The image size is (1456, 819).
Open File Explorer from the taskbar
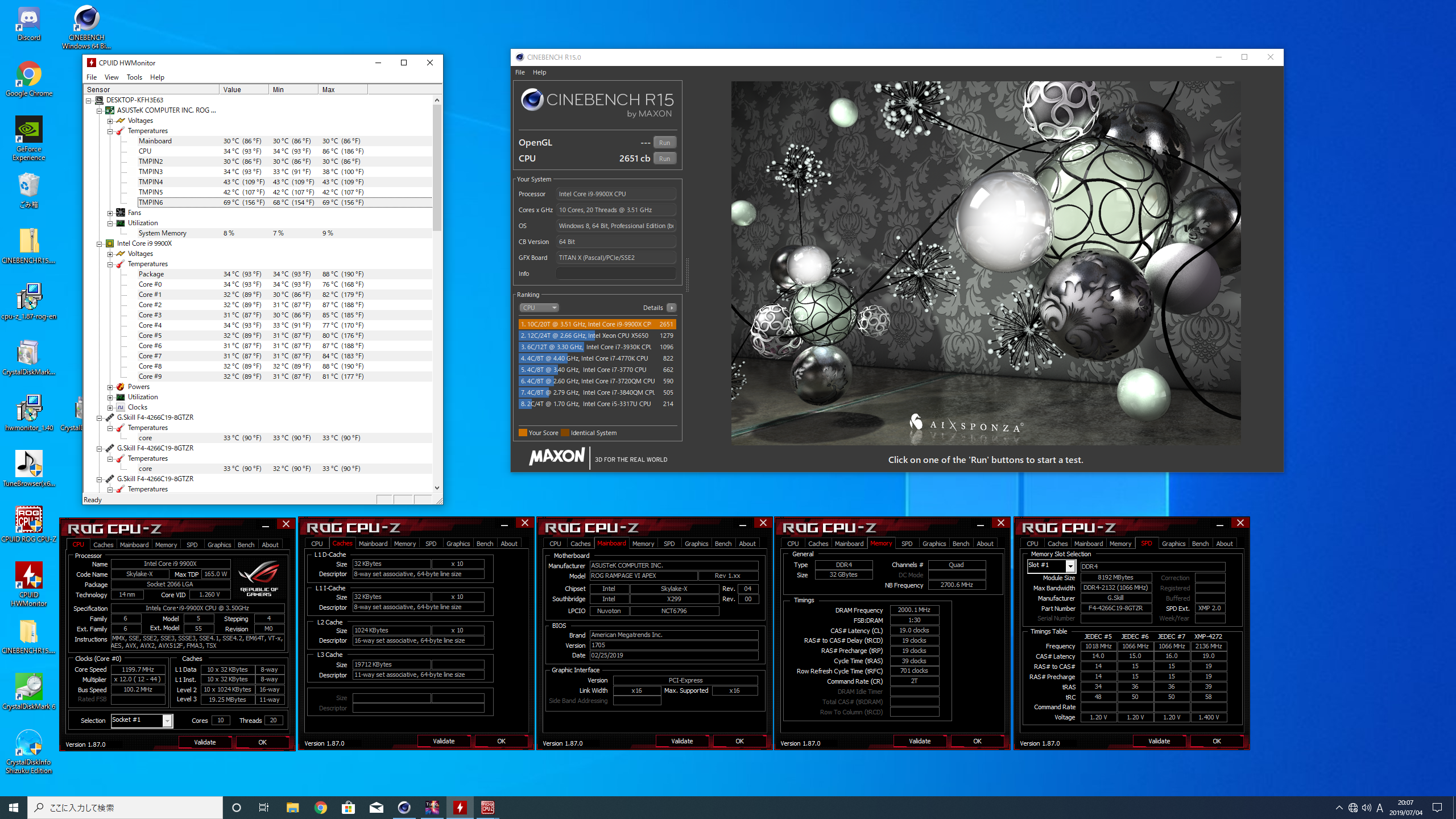(292, 808)
